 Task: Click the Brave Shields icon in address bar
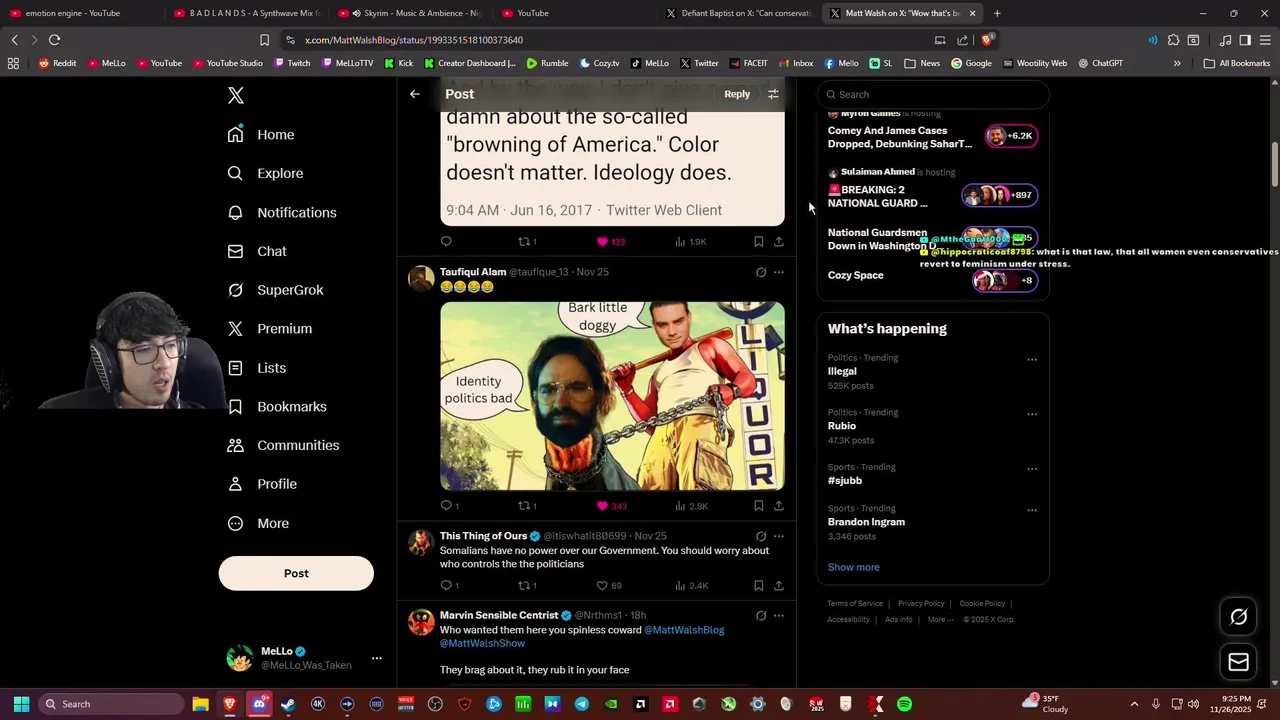click(x=987, y=40)
